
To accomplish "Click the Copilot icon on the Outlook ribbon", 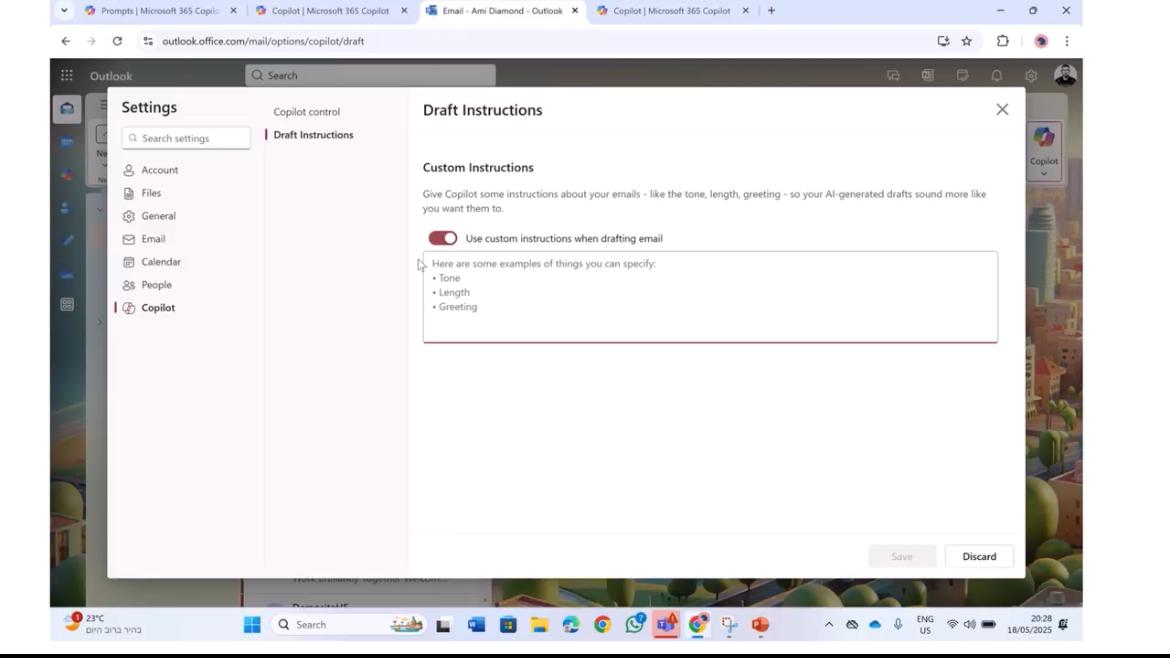I will click(1043, 137).
